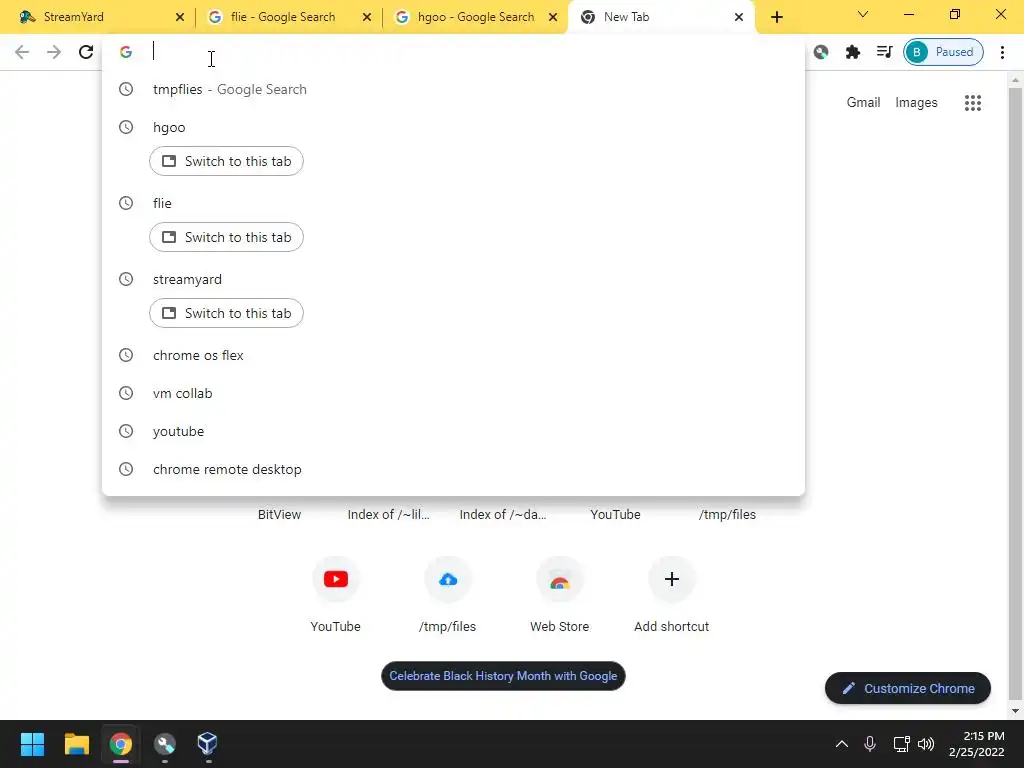The height and width of the screenshot is (768, 1024).
Task: Show hidden tray icons chevron
Action: click(842, 744)
